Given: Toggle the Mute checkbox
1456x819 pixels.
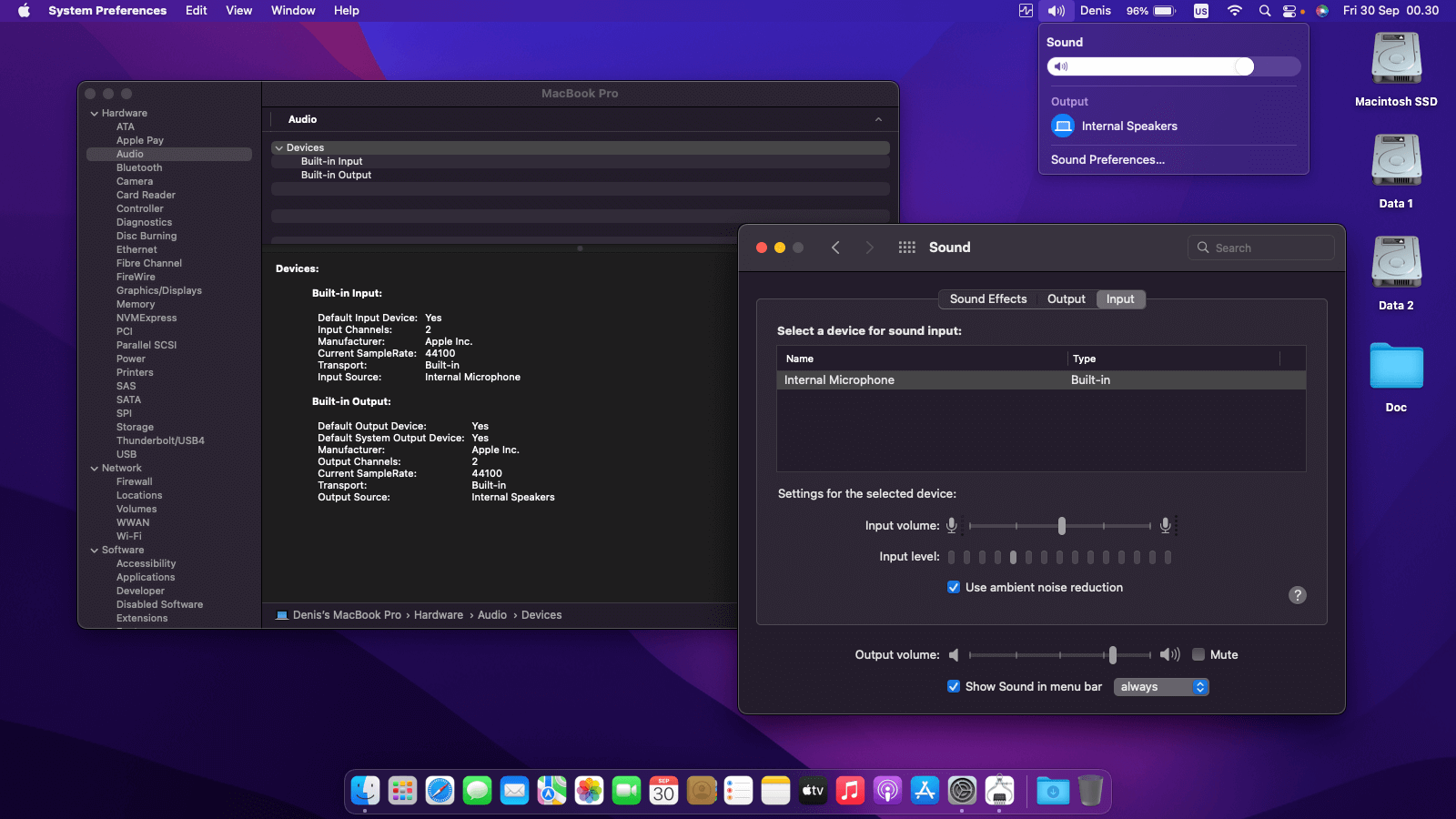Looking at the screenshot, I should pyautogui.click(x=1198, y=654).
